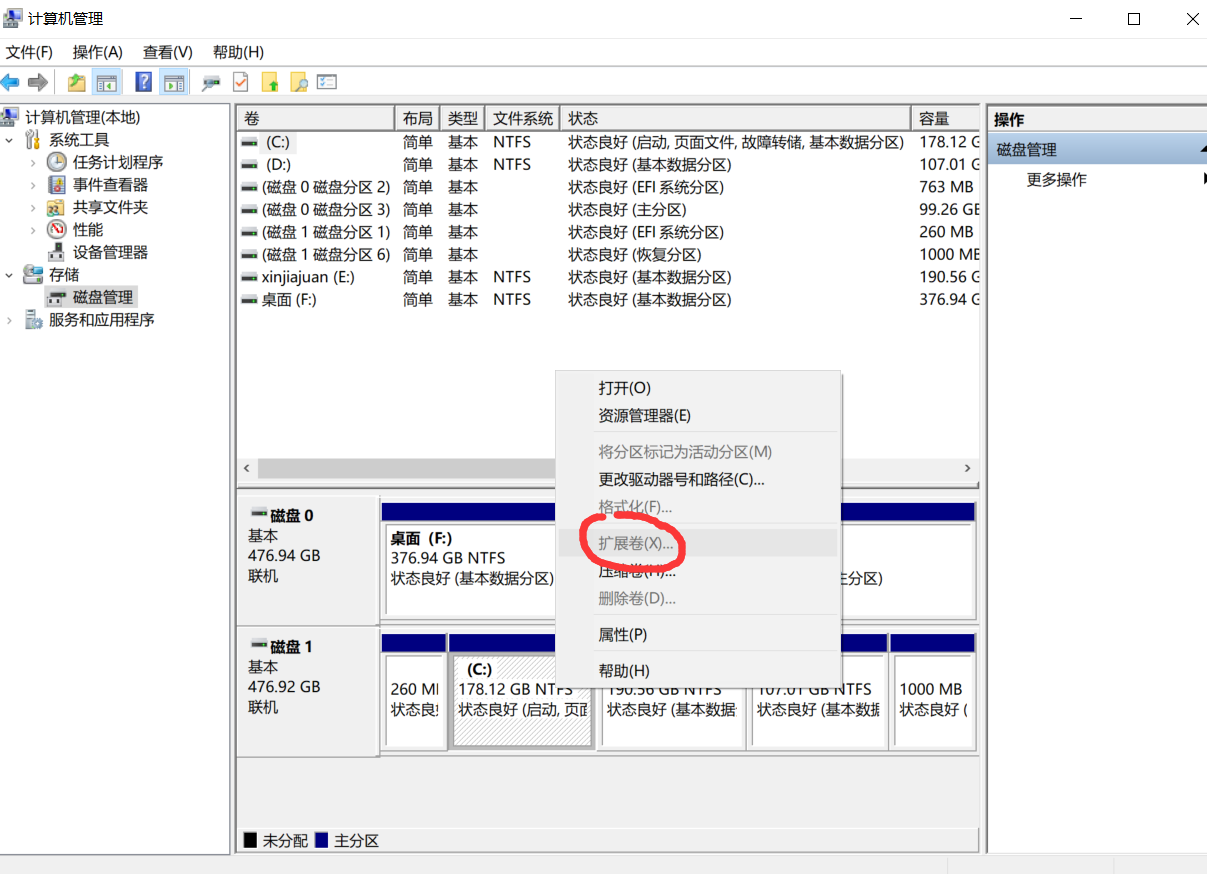
Task: Sort by the 卷 column header
Action: (315, 118)
